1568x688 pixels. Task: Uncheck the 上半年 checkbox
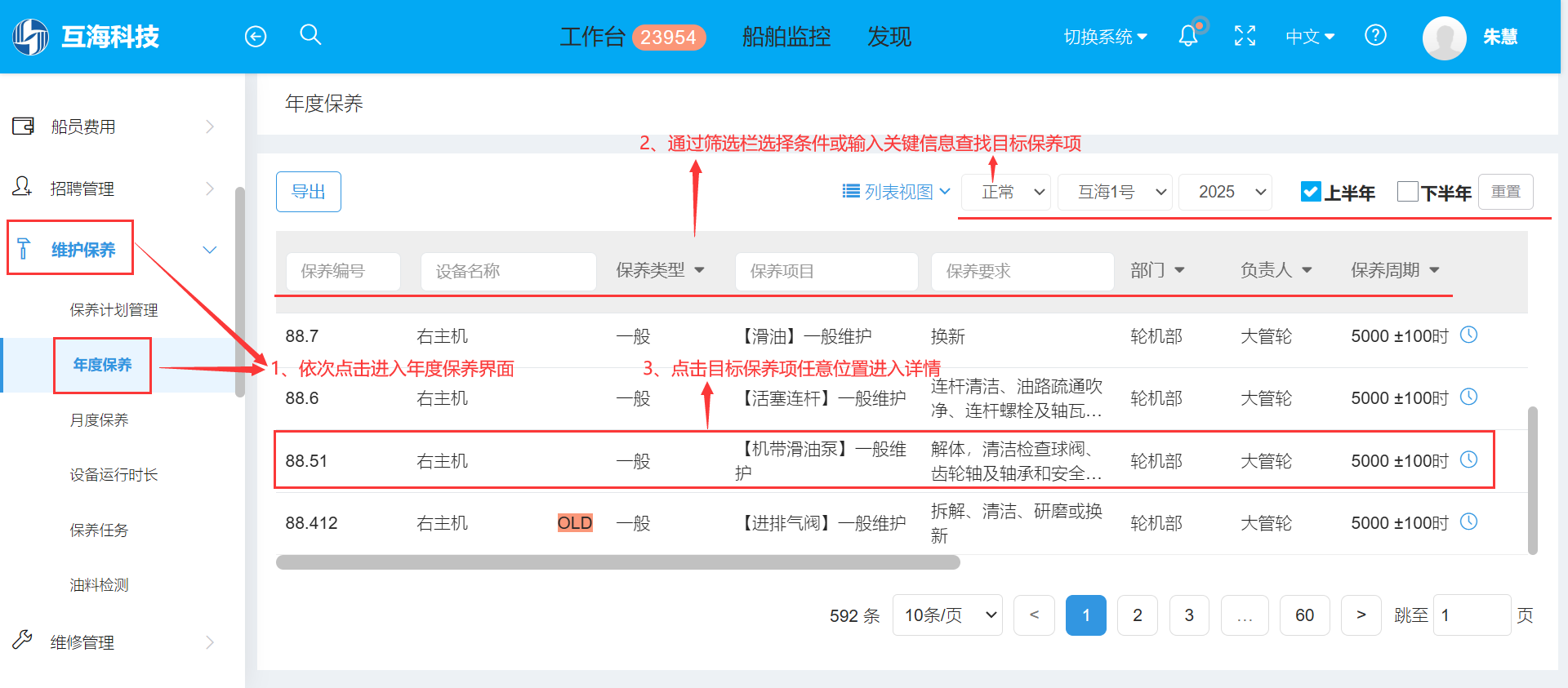(x=1311, y=192)
